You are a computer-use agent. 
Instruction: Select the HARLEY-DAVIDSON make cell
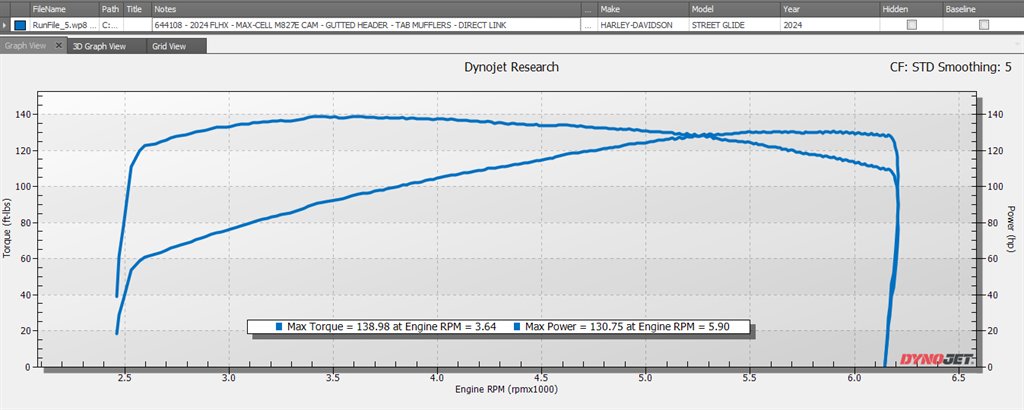tap(643, 25)
